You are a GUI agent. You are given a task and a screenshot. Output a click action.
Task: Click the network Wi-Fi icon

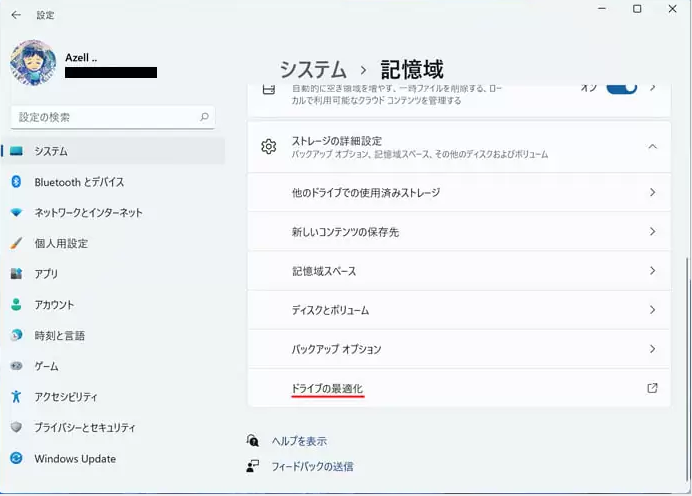16,213
